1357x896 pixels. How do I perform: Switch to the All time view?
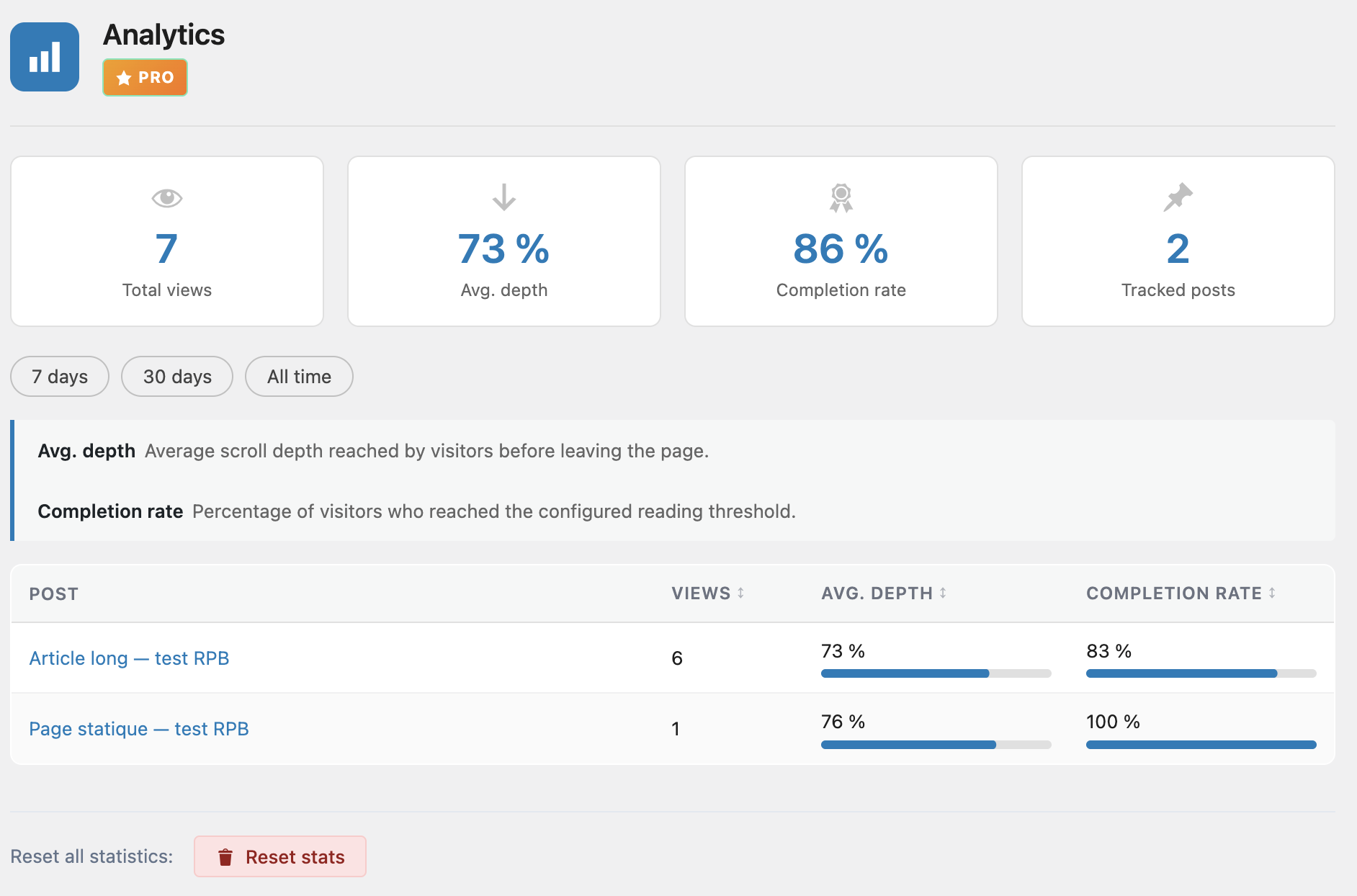pos(298,376)
